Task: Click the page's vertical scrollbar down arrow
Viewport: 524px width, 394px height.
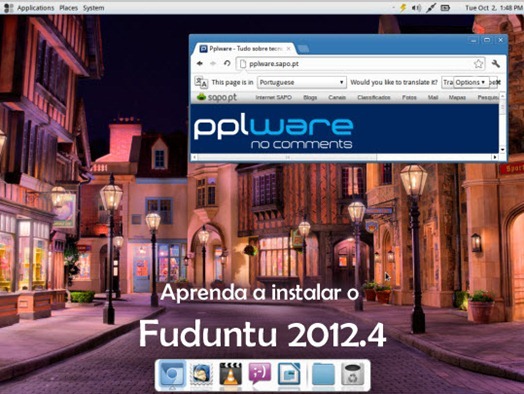Action: pos(503,150)
